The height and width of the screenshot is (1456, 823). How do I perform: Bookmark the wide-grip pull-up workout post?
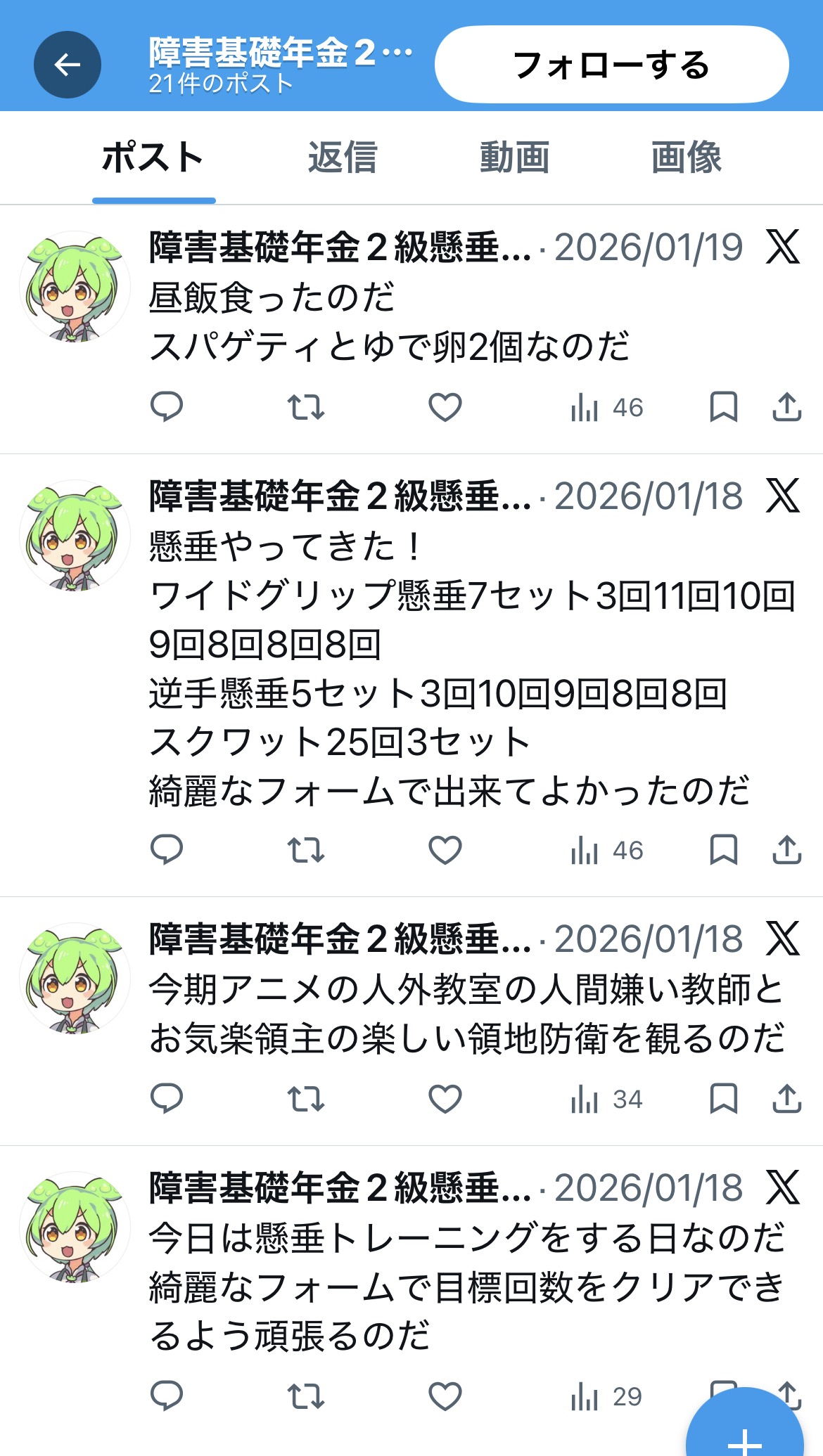pyautogui.click(x=723, y=850)
